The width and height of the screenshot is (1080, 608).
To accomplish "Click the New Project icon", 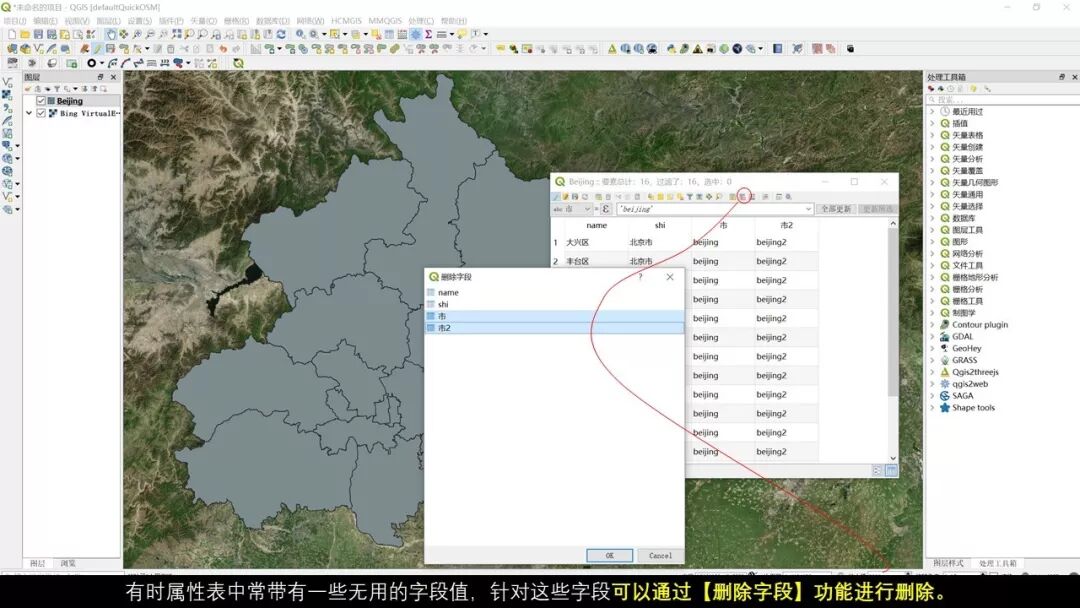I will point(12,34).
